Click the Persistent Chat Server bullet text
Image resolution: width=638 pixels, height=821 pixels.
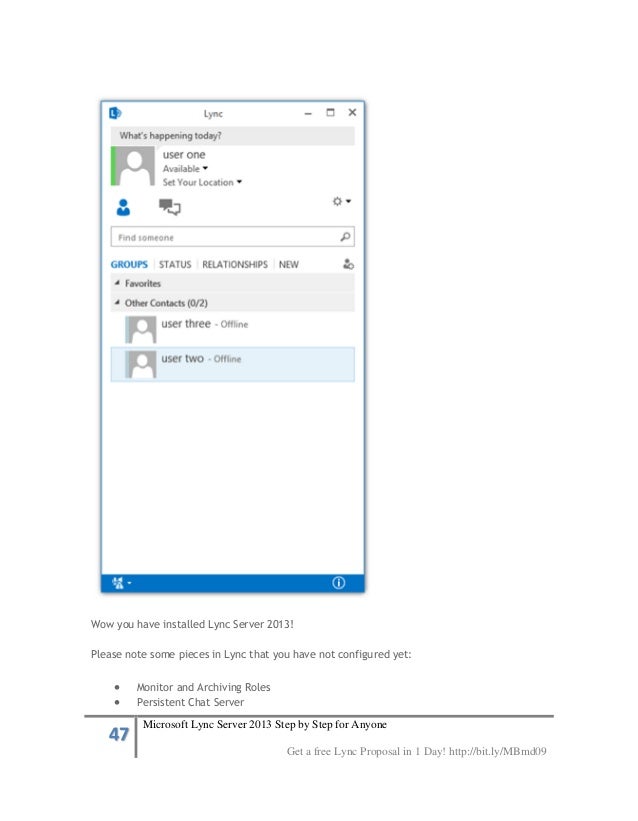pyautogui.click(x=190, y=702)
